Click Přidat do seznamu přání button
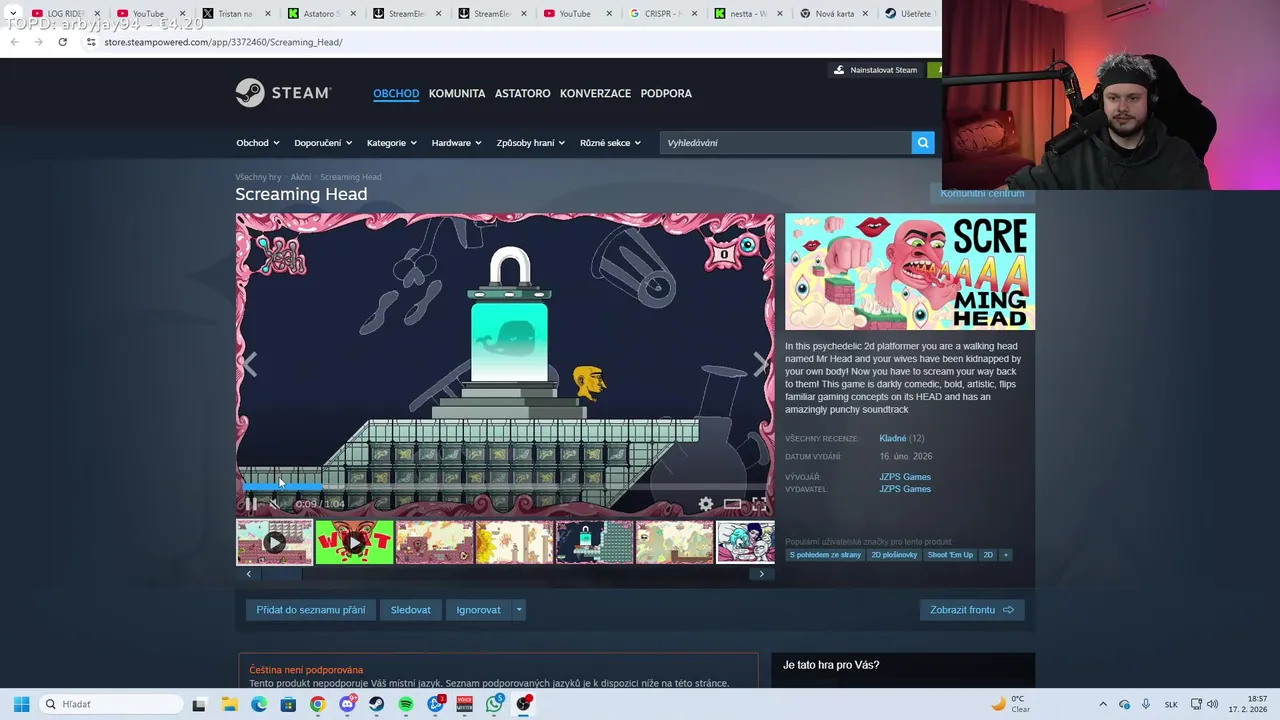The width and height of the screenshot is (1280, 720). [x=310, y=610]
